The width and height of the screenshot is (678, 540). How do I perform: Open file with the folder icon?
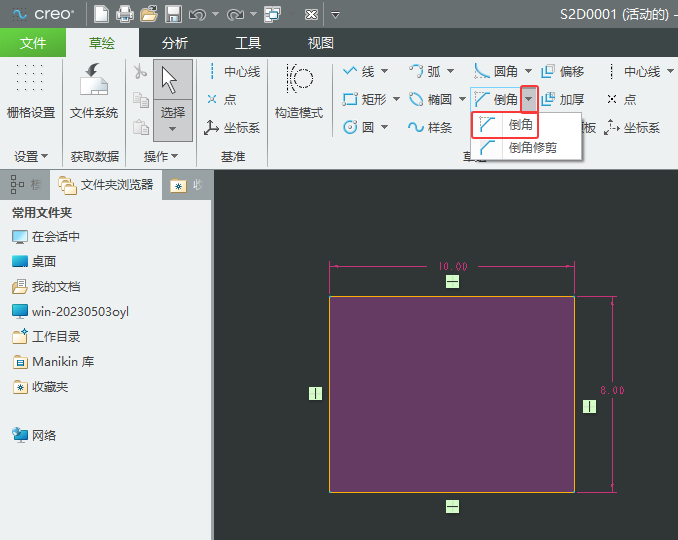pos(149,14)
